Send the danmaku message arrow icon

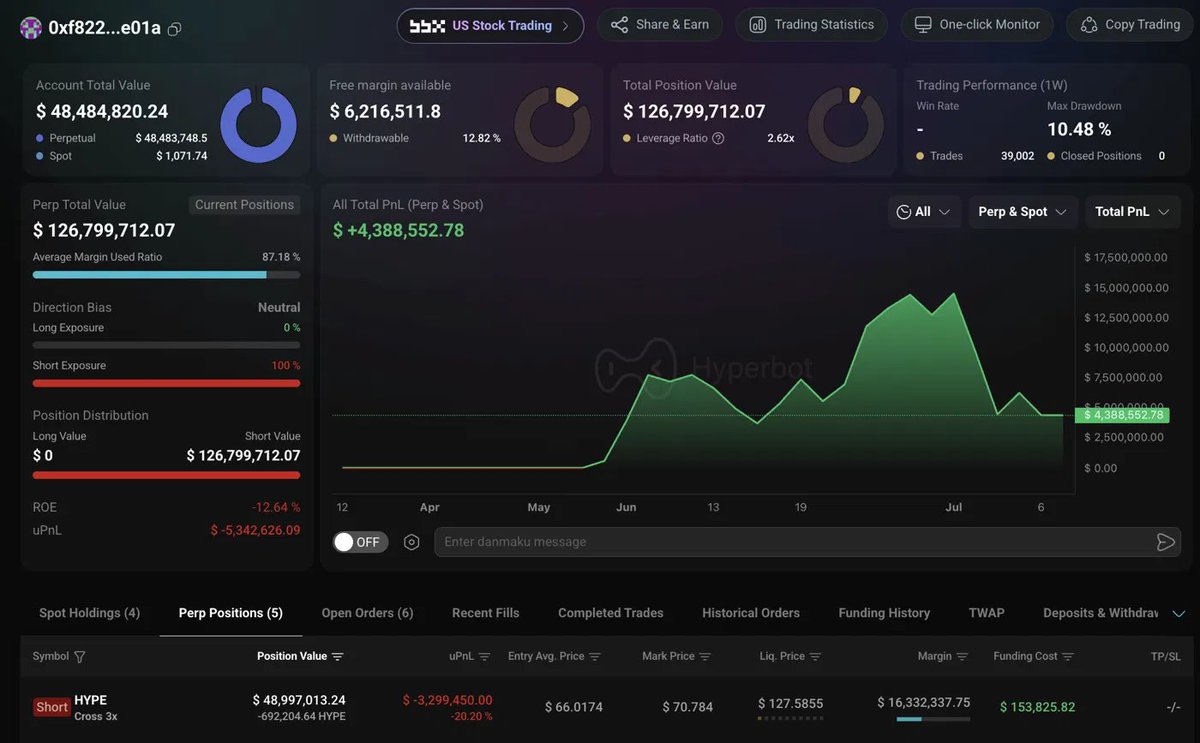(x=1165, y=542)
